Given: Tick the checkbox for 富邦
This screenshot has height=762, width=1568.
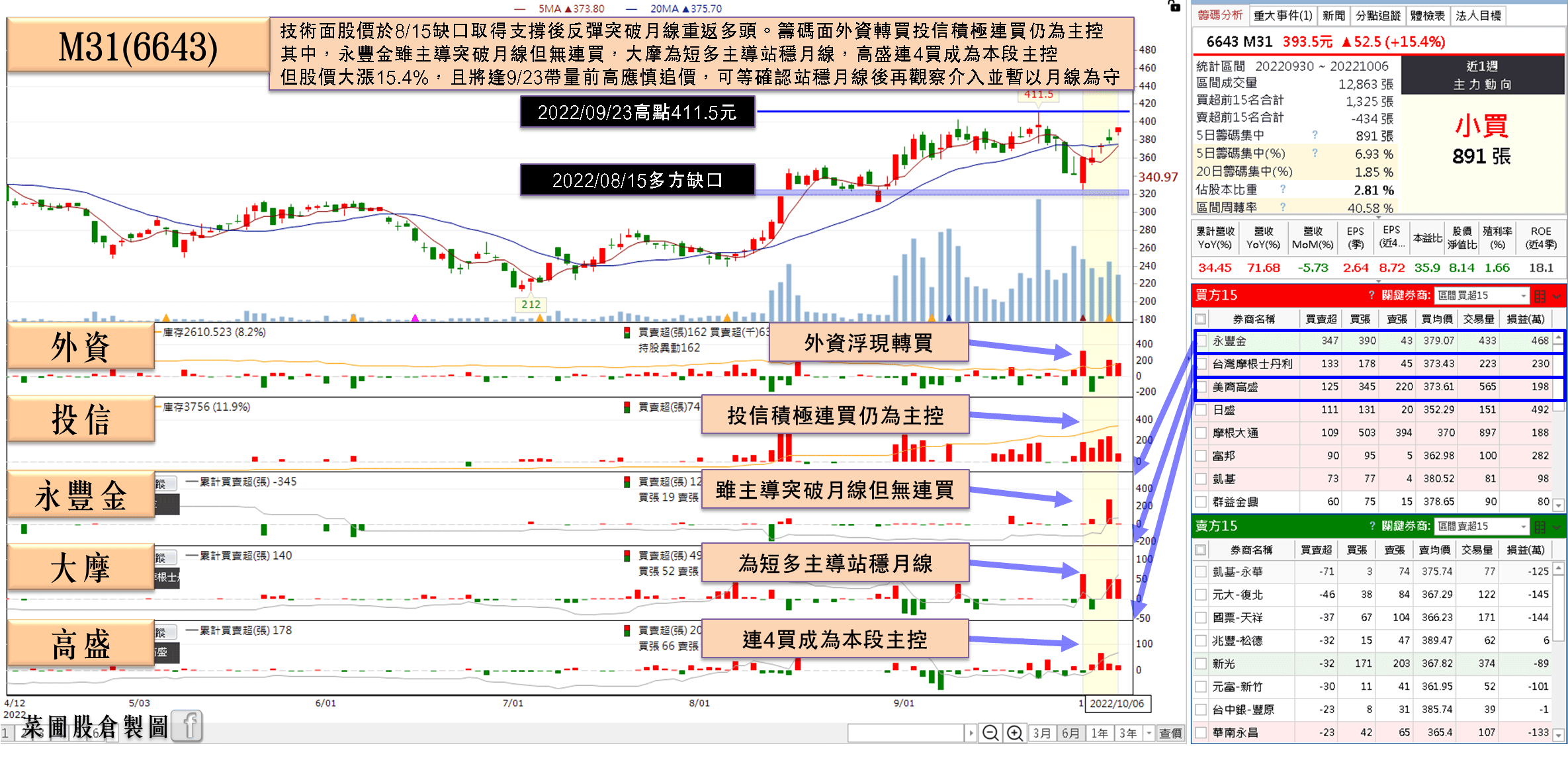Looking at the screenshot, I should pos(1201,456).
